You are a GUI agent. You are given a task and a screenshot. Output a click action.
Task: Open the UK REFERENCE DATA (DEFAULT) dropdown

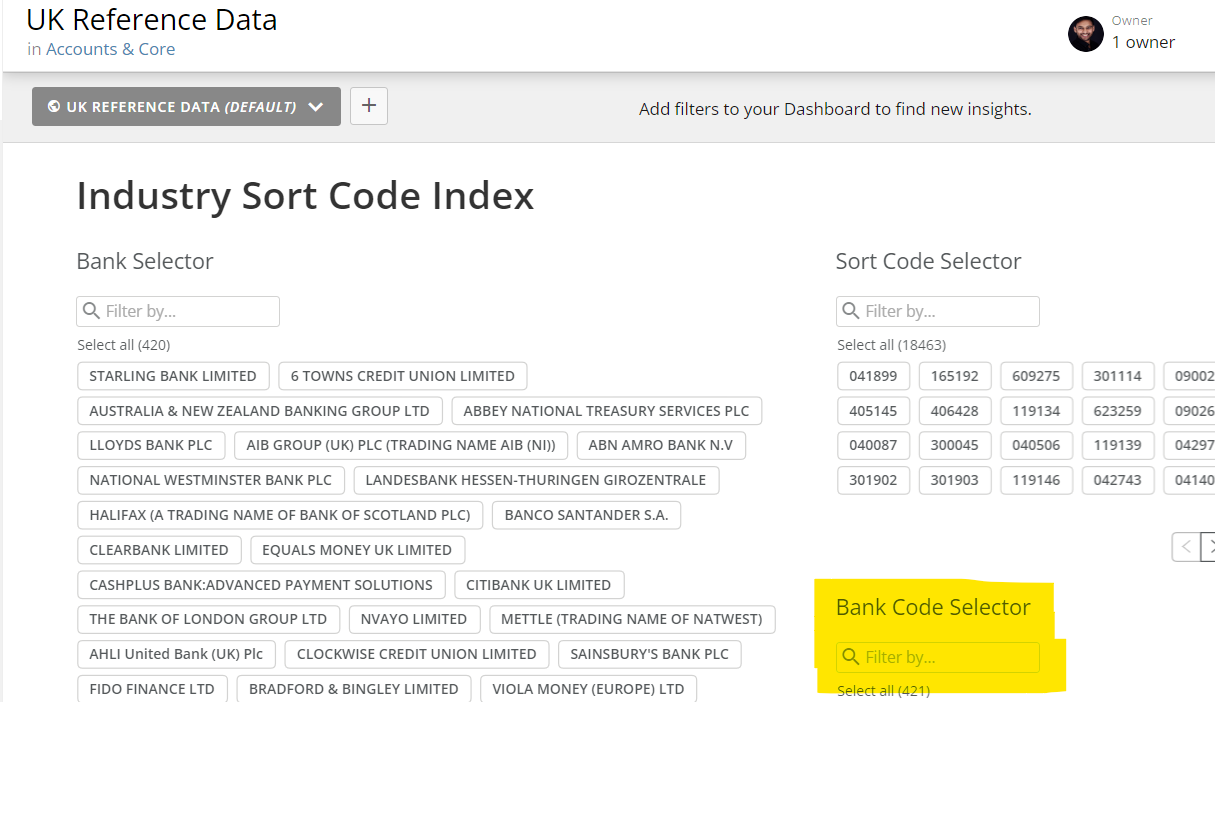(x=186, y=107)
